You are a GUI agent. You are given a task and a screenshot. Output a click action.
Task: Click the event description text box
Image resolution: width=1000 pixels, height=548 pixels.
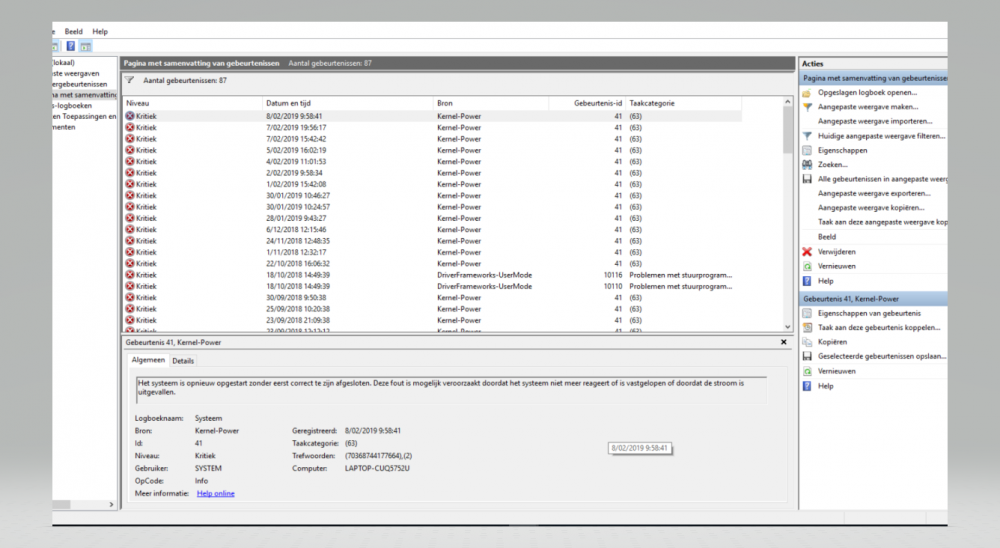click(x=452, y=389)
